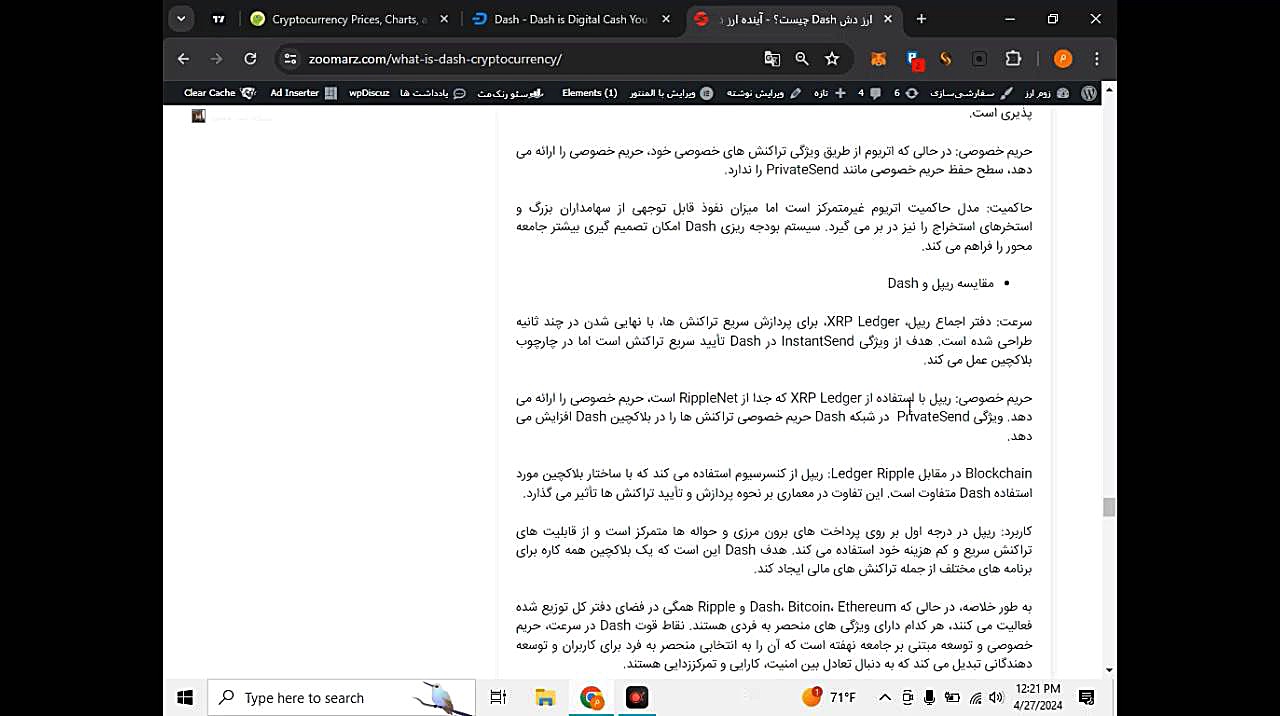
Task: Open the تازه new content menu
Action: 829,93
